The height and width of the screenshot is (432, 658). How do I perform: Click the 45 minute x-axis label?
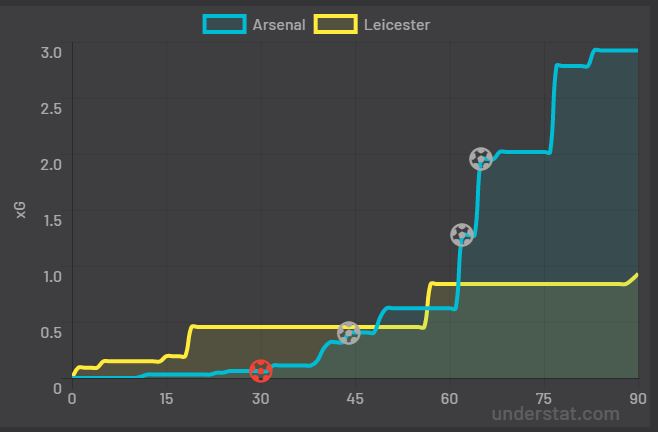coord(355,398)
